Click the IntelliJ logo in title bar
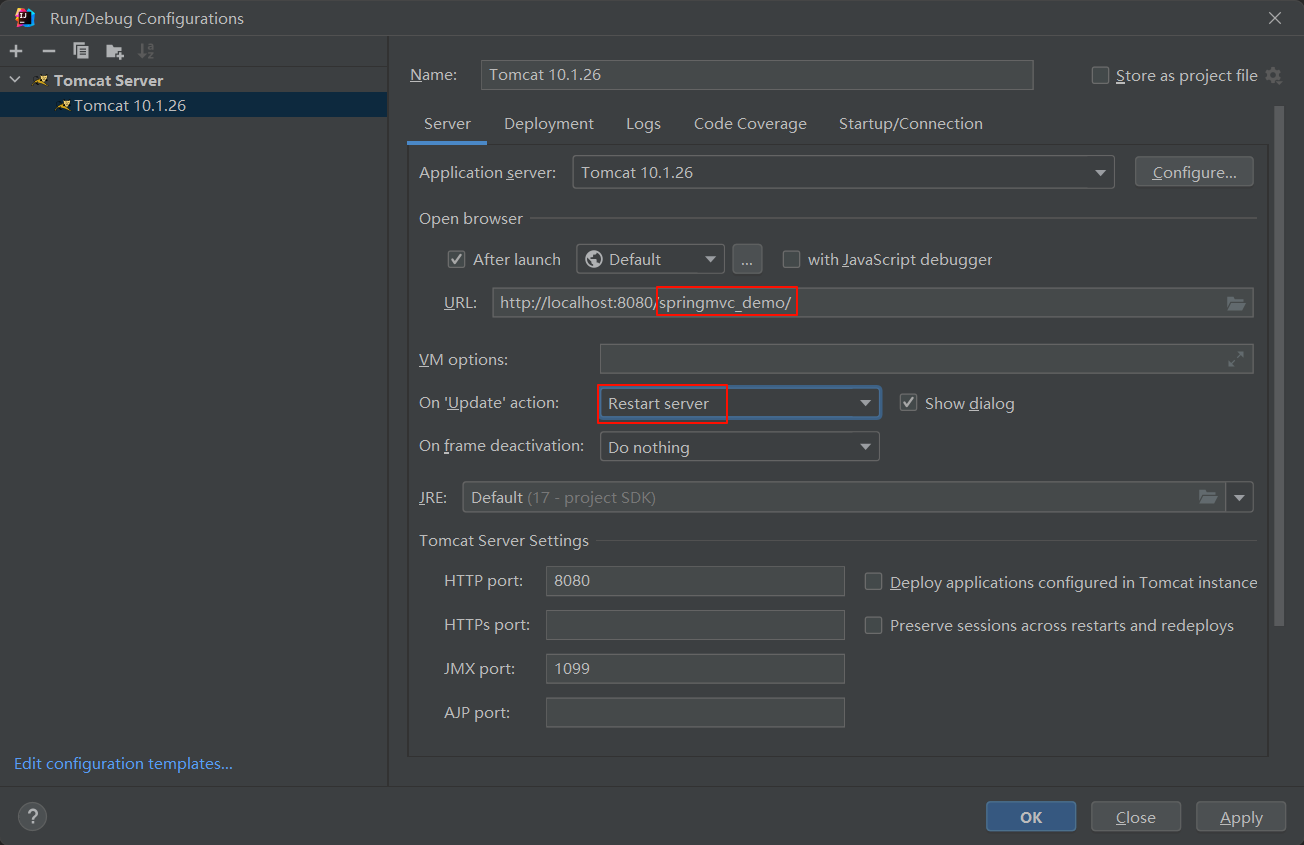 tap(25, 17)
